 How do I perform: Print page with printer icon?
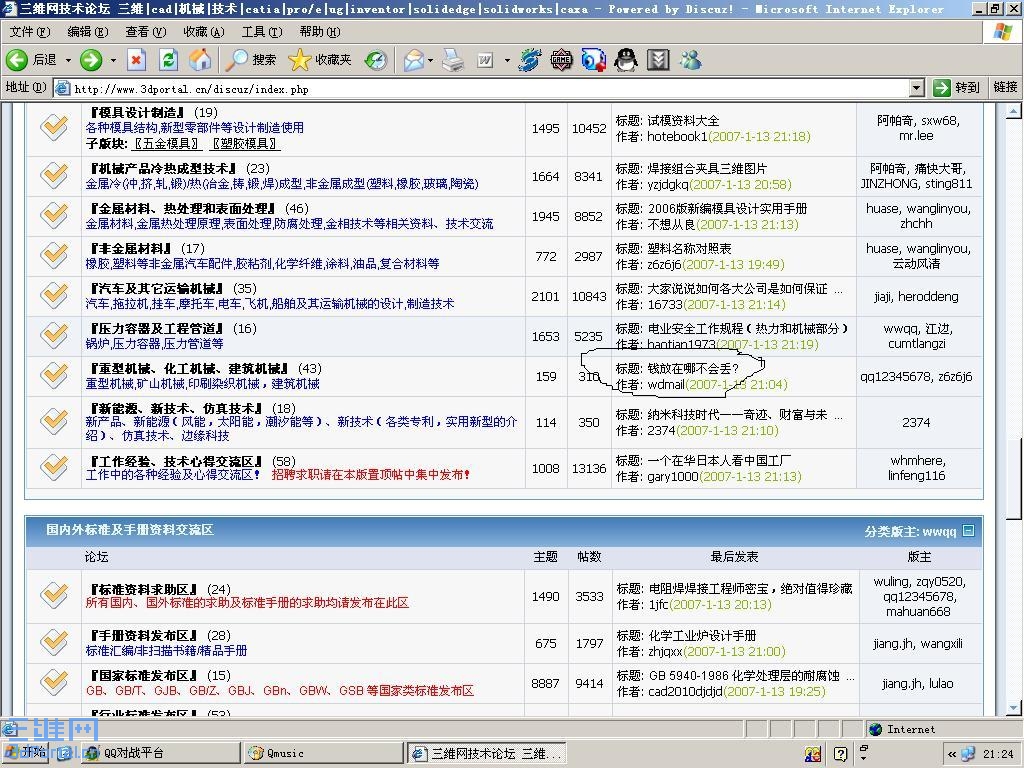[x=453, y=60]
